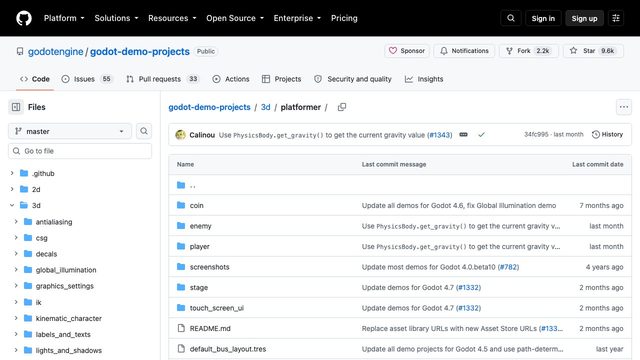Expand the decals folder chevron
This screenshot has height=360, width=640.
click(16, 253)
